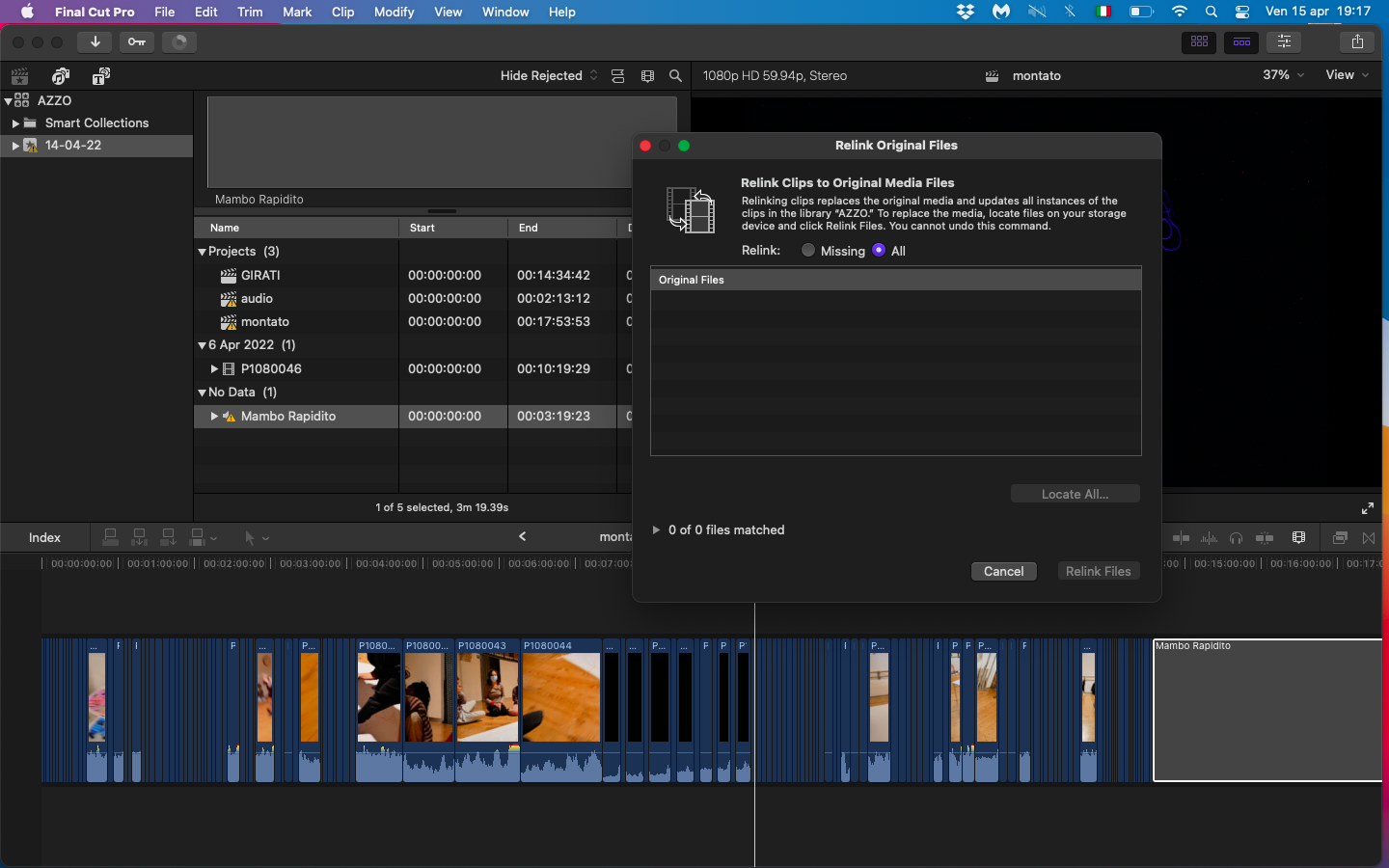Open the Import Media arrow button
This screenshot has width=1389, height=868.
tap(95, 41)
